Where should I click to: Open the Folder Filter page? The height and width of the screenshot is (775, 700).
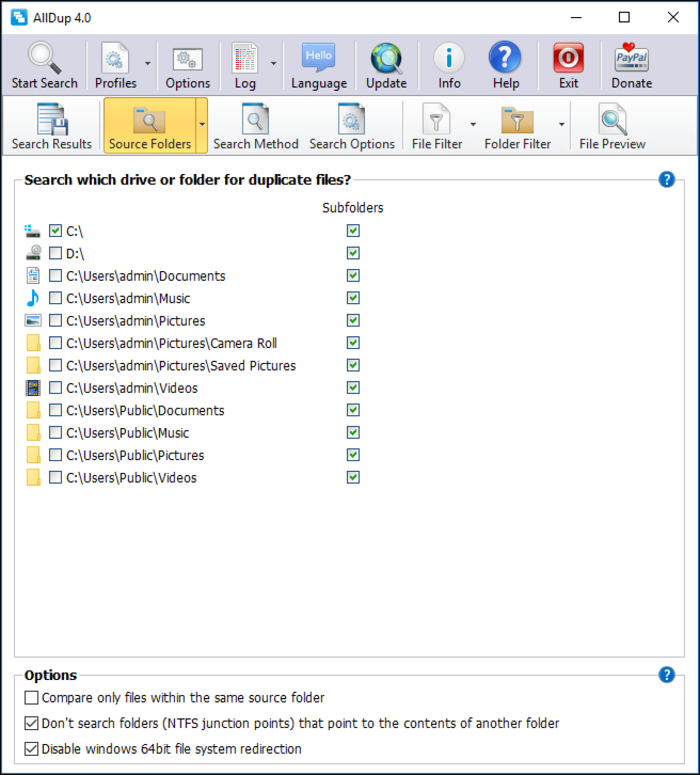pos(517,126)
